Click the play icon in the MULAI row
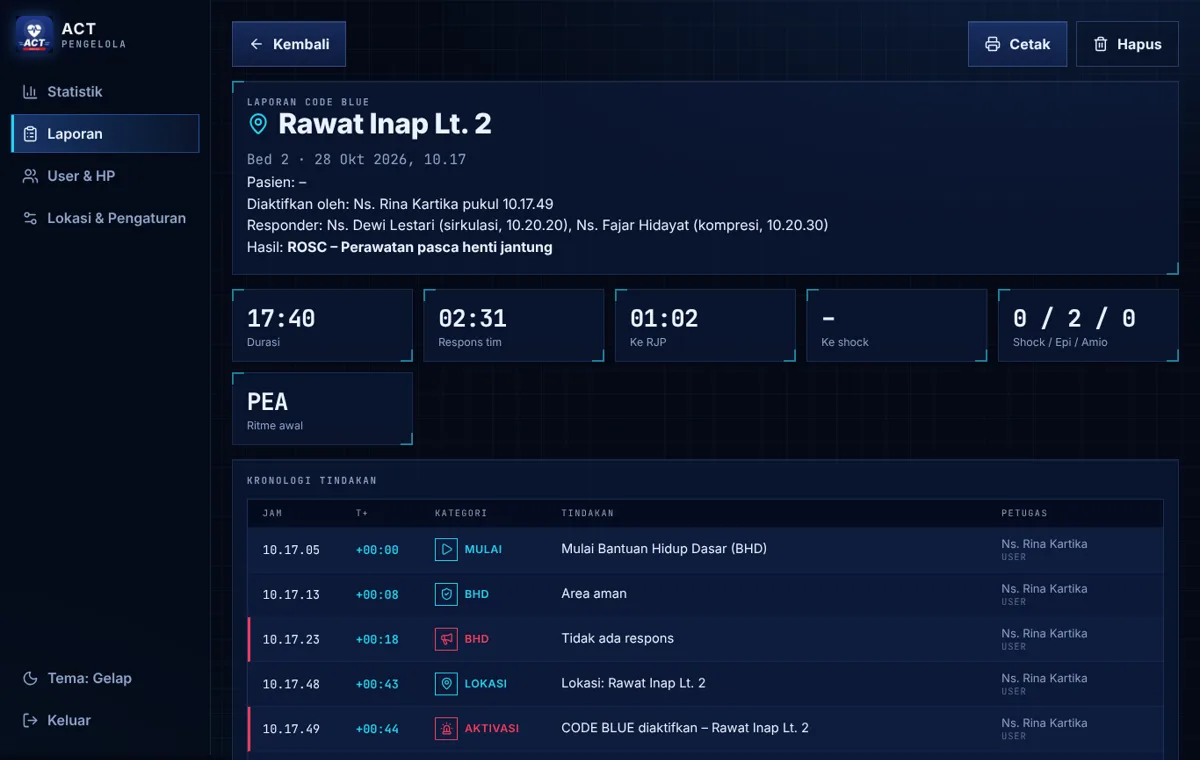The width and height of the screenshot is (1200, 760). [446, 549]
